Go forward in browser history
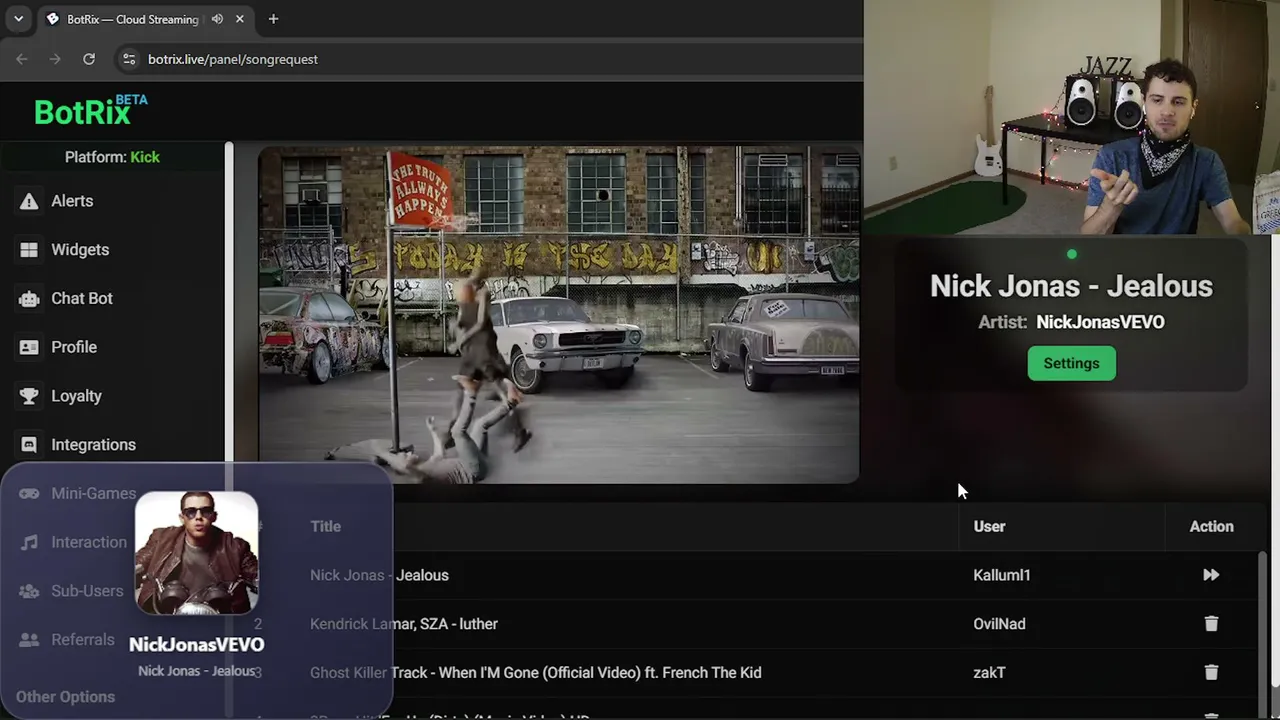 coord(55,59)
